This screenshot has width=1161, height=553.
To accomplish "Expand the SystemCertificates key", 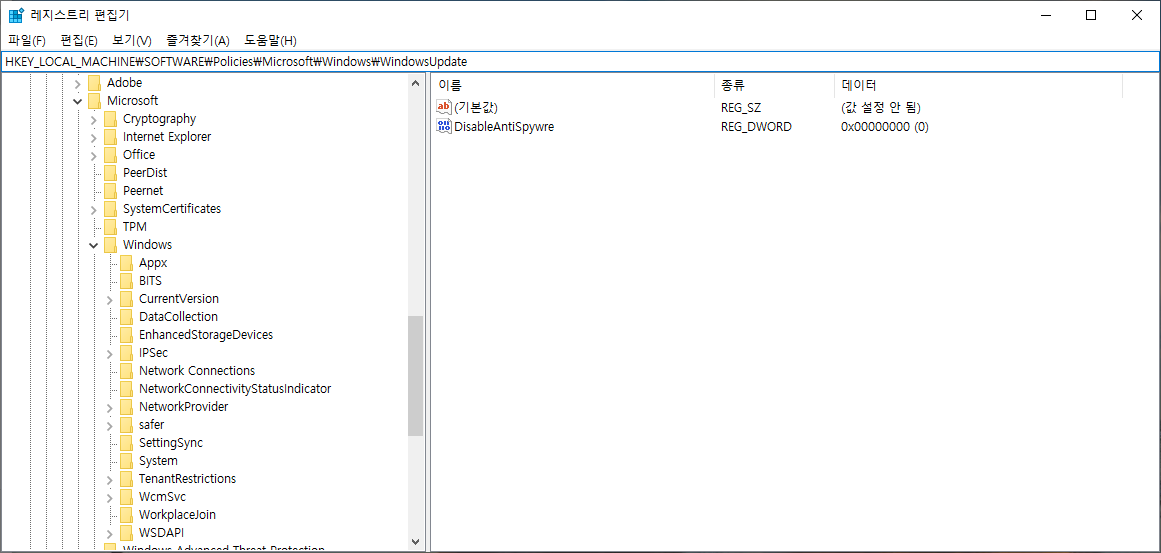I will [93, 210].
